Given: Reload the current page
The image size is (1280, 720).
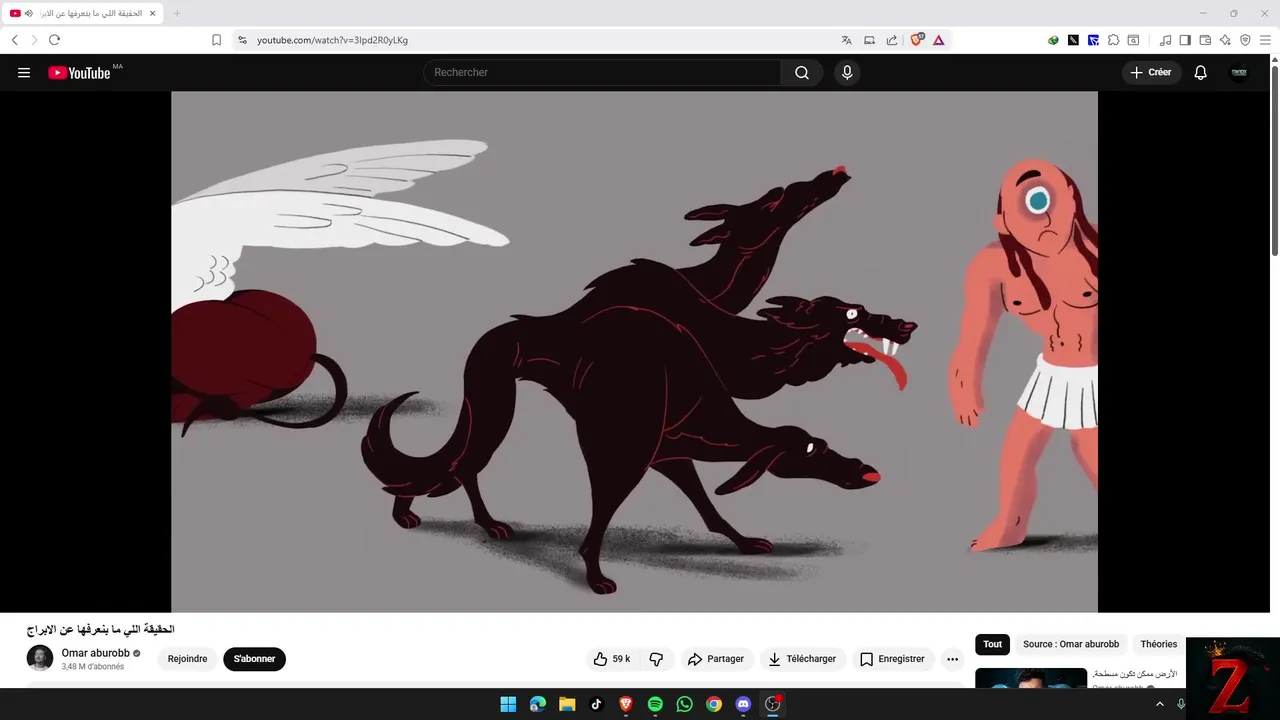Looking at the screenshot, I should [x=54, y=40].
